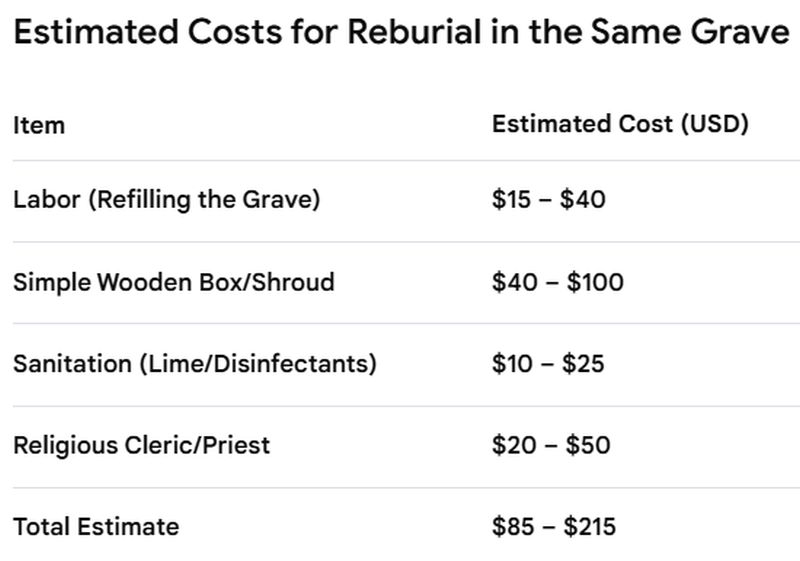800x561 pixels.
Task: Select the Religious Cleric/Priest row label
Action: [x=141, y=445]
